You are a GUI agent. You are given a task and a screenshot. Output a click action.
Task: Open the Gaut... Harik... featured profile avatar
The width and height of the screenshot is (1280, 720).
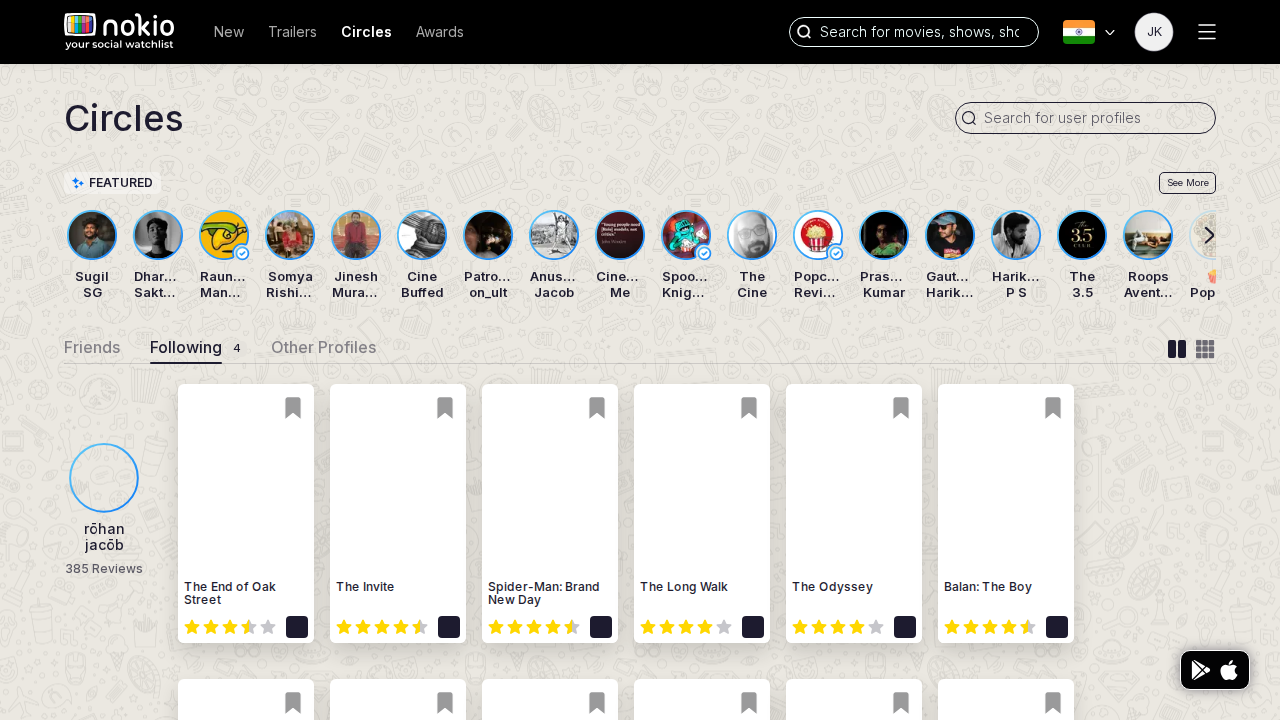950,235
